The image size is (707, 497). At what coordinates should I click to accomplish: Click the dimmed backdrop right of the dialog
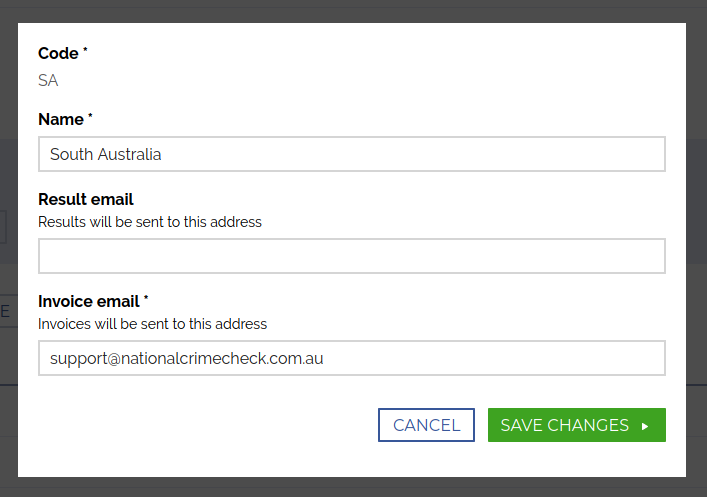(x=696, y=250)
